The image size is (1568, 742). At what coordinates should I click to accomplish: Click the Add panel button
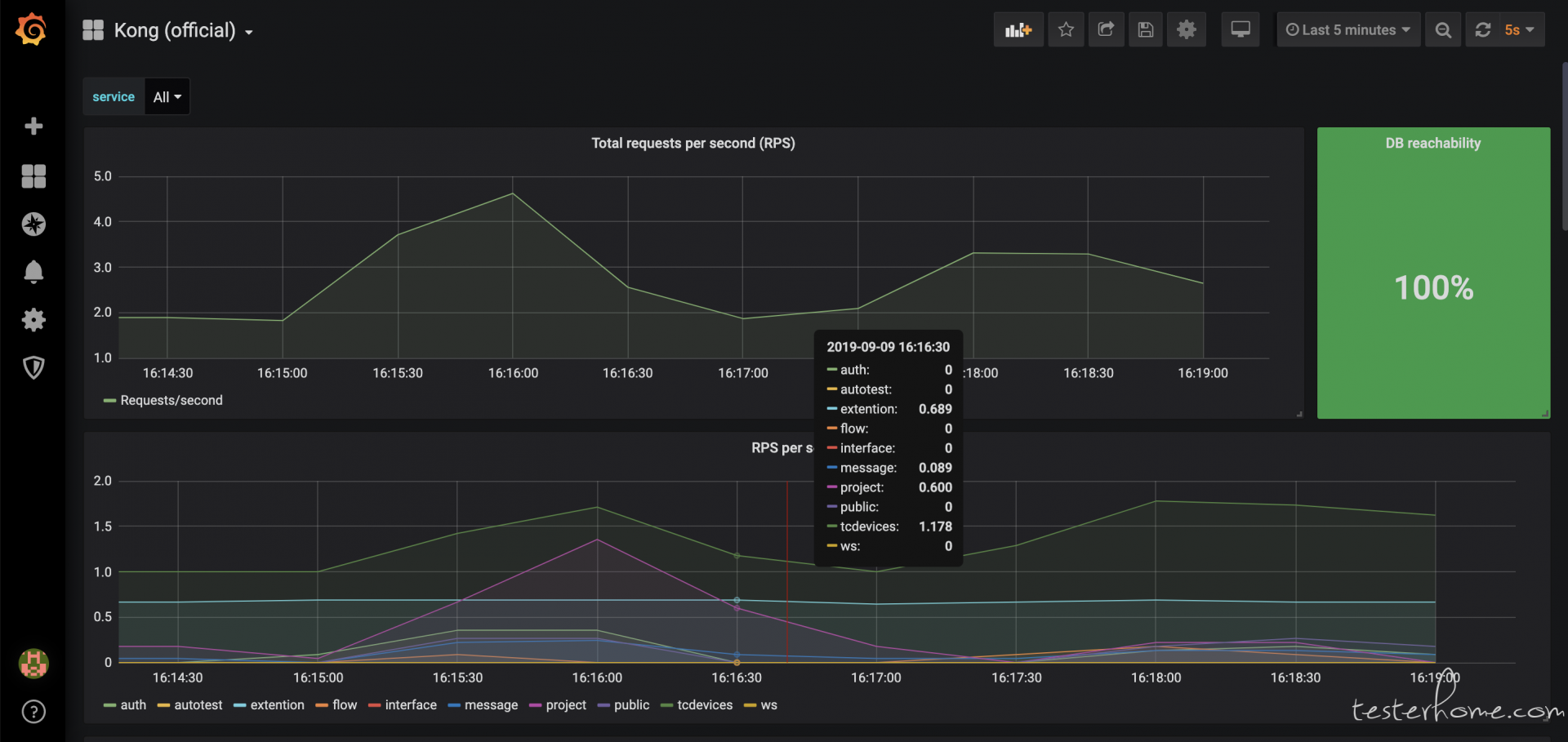coord(1018,30)
